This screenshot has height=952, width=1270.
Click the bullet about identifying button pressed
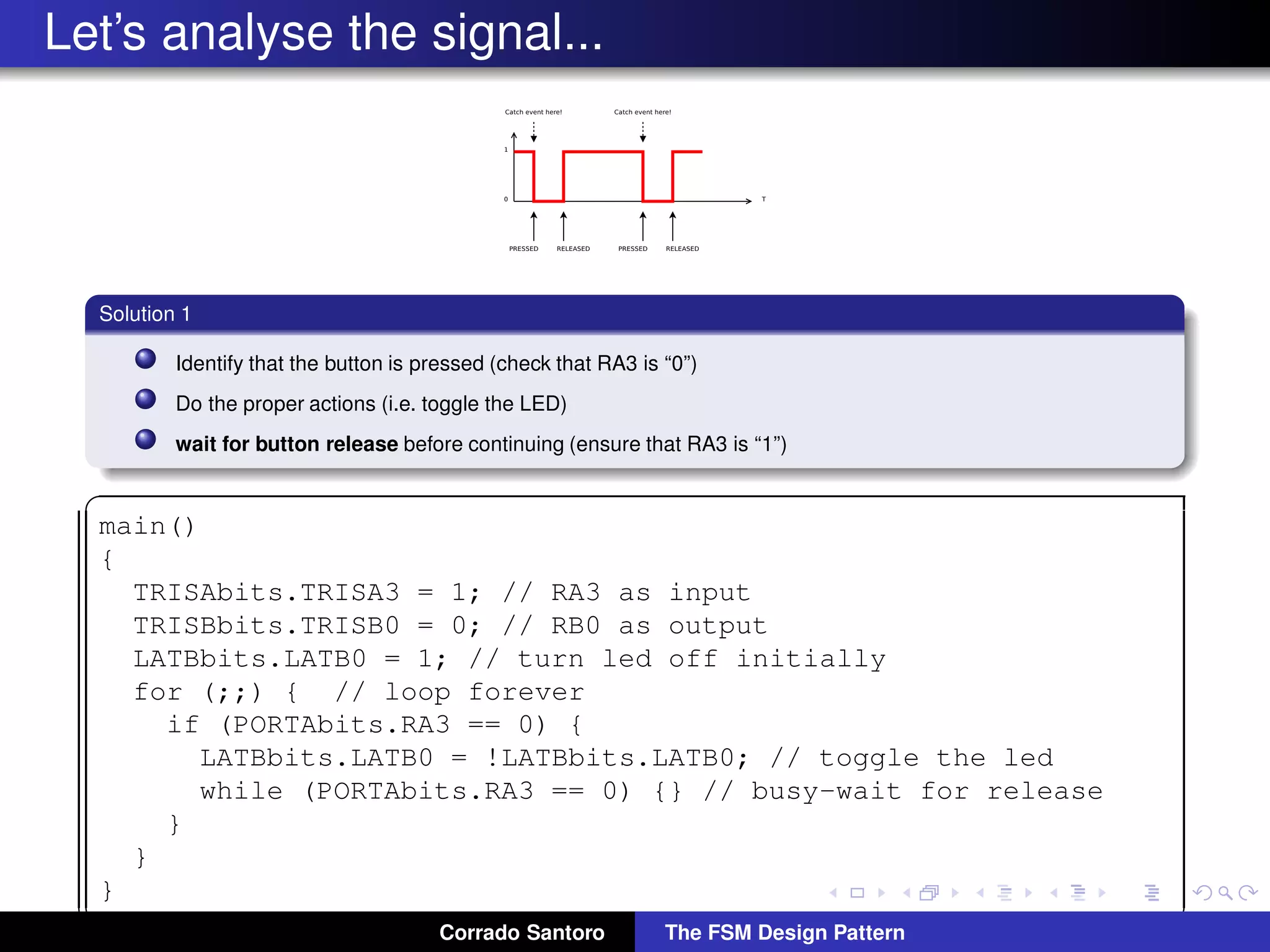click(436, 363)
